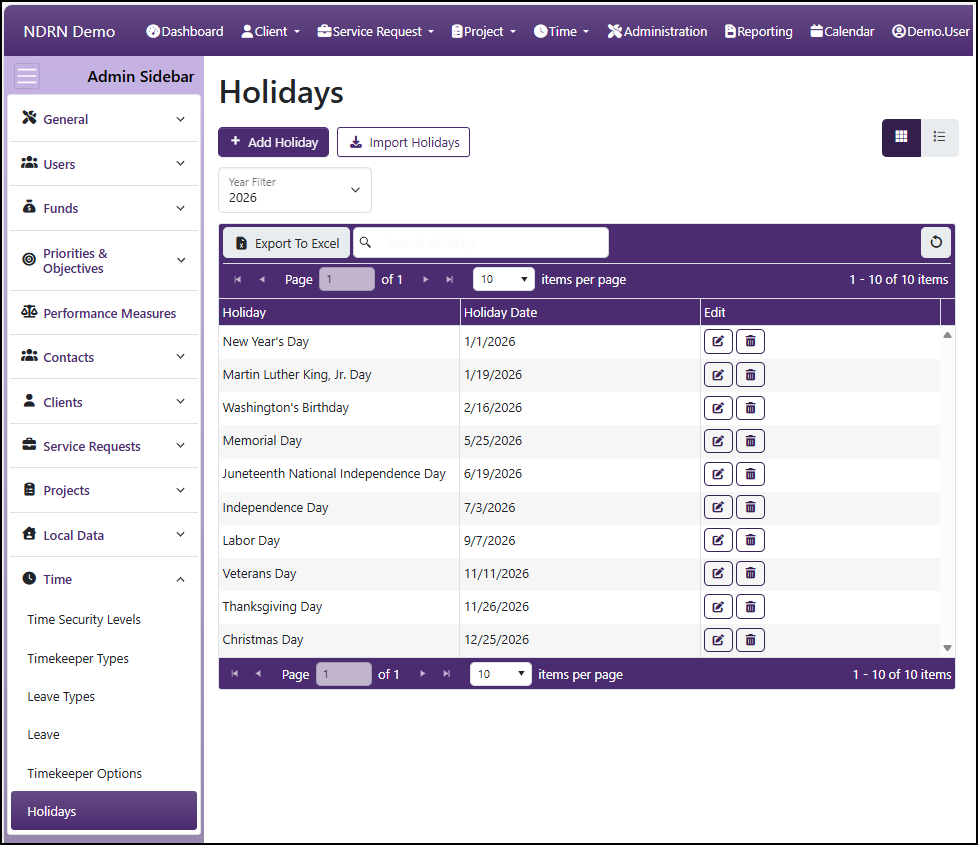Screen dimensions: 978x845
Task: Open bottom items per page dropdown
Action: [x=501, y=674]
